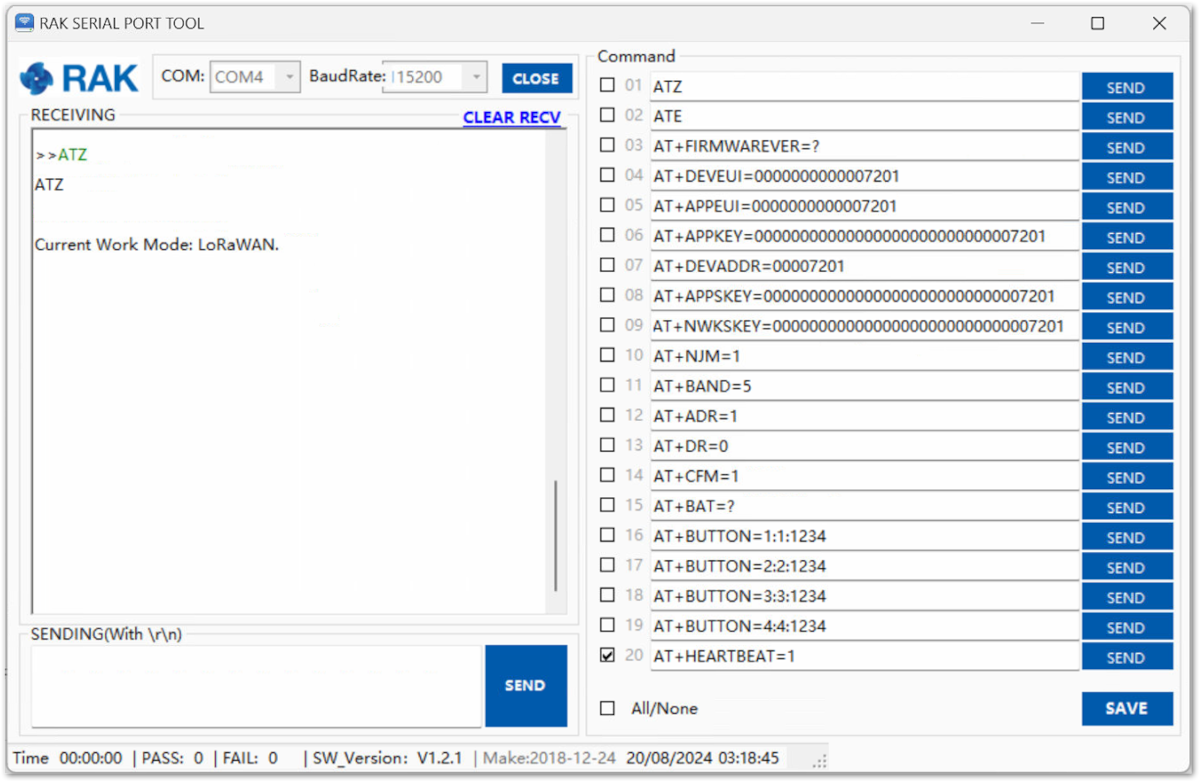Maximize the RAK Serial Port Tool window
The width and height of the screenshot is (1200, 782).
coord(1098,23)
